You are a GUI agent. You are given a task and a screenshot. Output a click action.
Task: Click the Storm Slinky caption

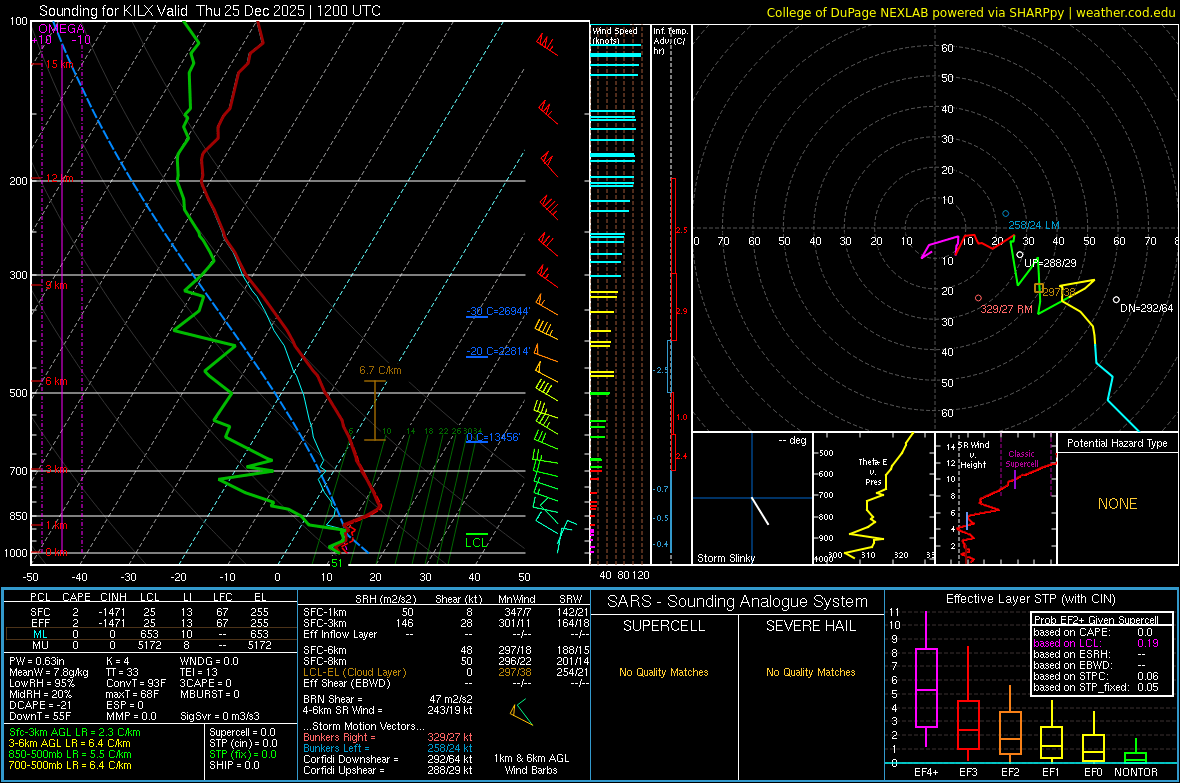(725, 558)
